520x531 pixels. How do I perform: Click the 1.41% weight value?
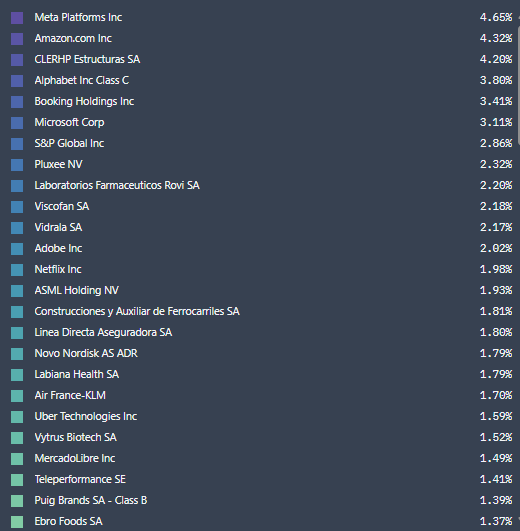(496, 479)
